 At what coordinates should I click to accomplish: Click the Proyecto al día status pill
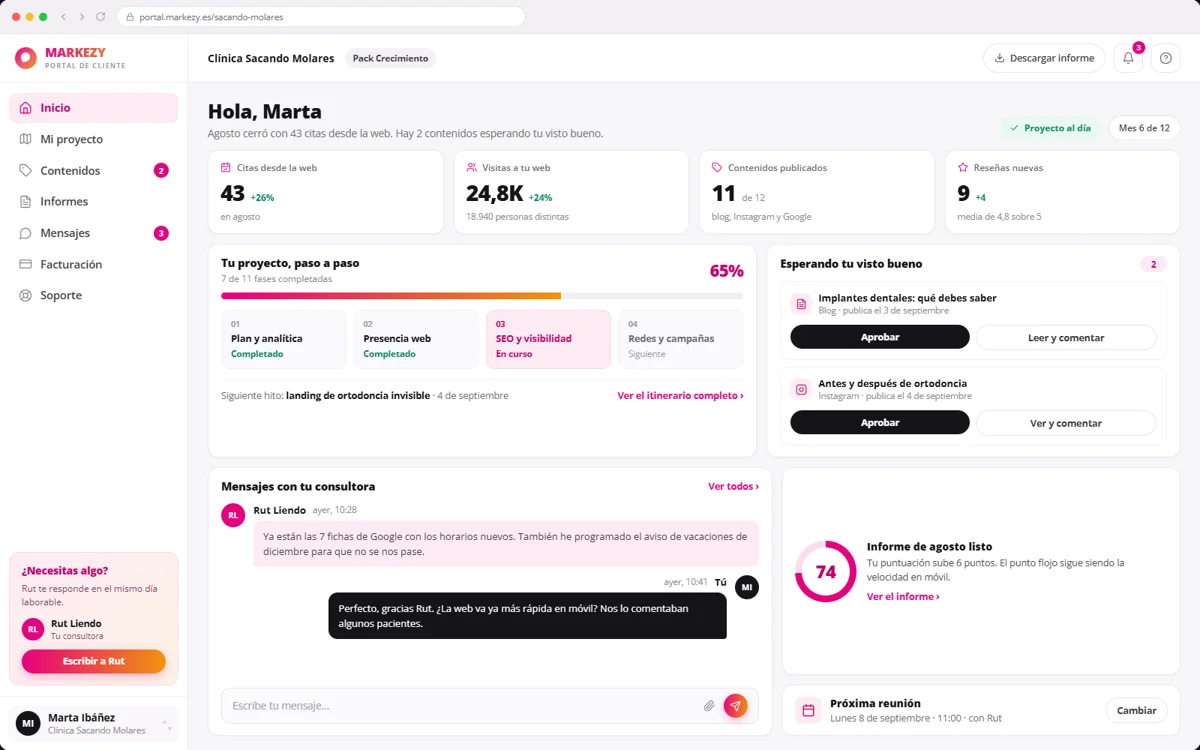pos(1050,128)
